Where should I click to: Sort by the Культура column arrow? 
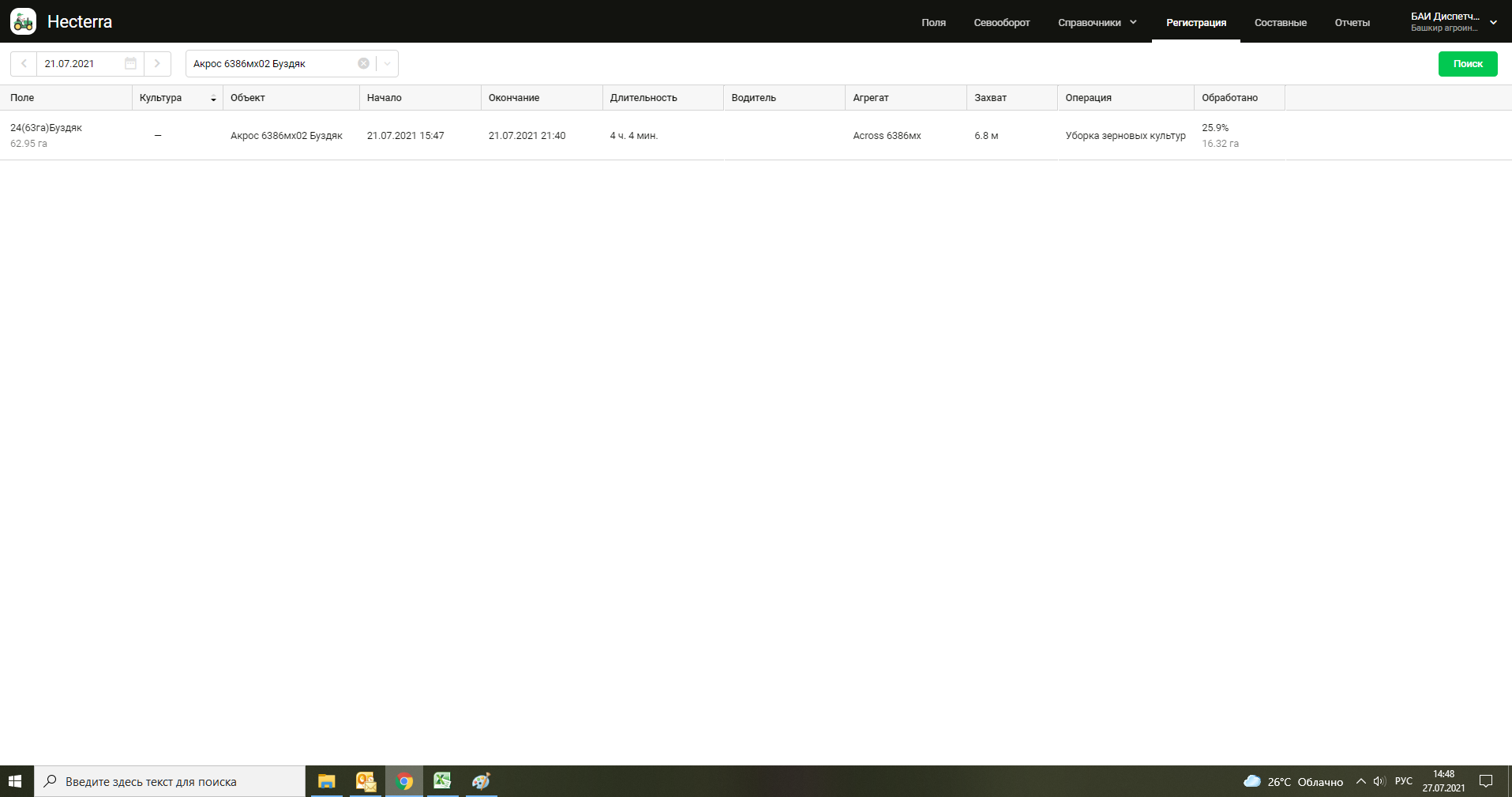(213, 99)
